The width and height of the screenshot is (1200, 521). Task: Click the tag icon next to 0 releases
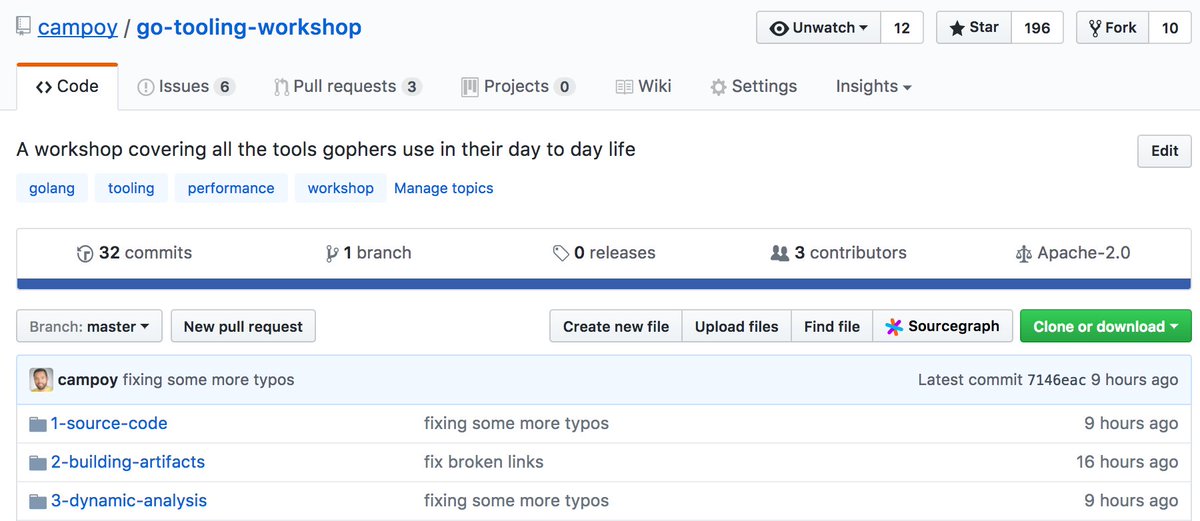click(561, 254)
